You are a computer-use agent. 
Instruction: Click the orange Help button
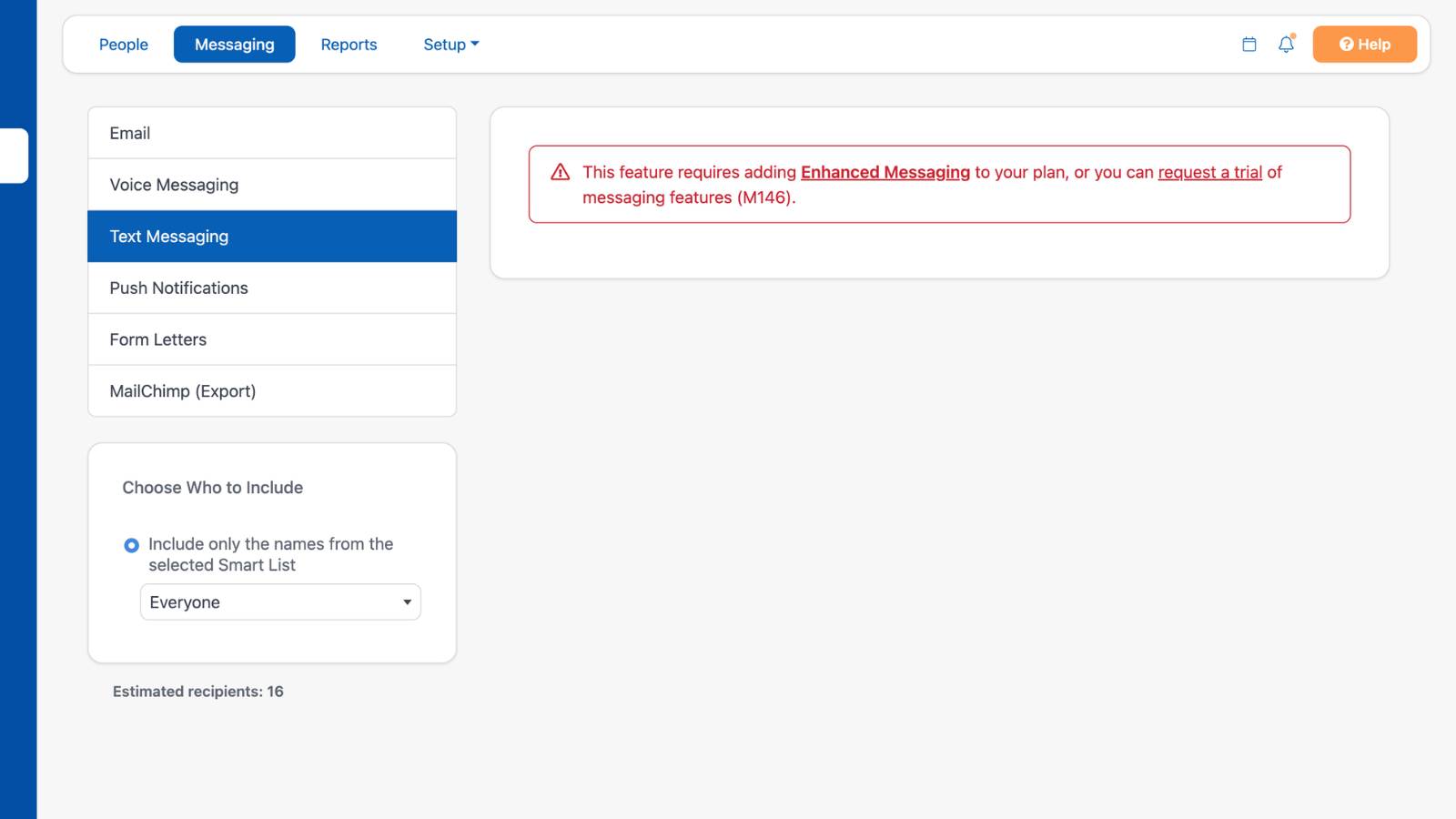pos(1364,45)
